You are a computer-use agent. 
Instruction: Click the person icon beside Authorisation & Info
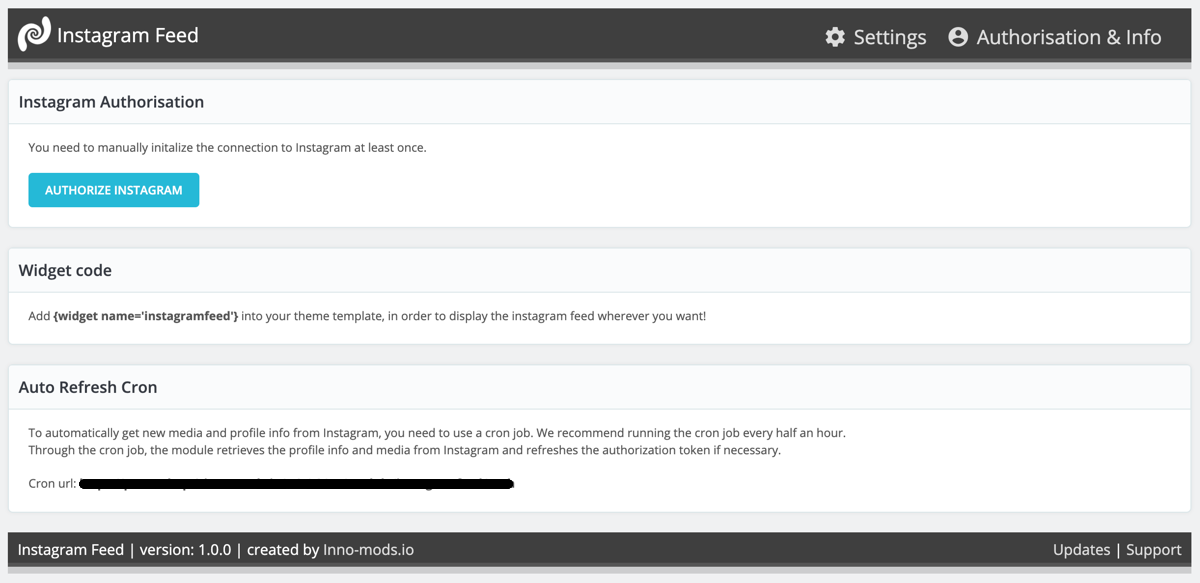click(x=958, y=36)
